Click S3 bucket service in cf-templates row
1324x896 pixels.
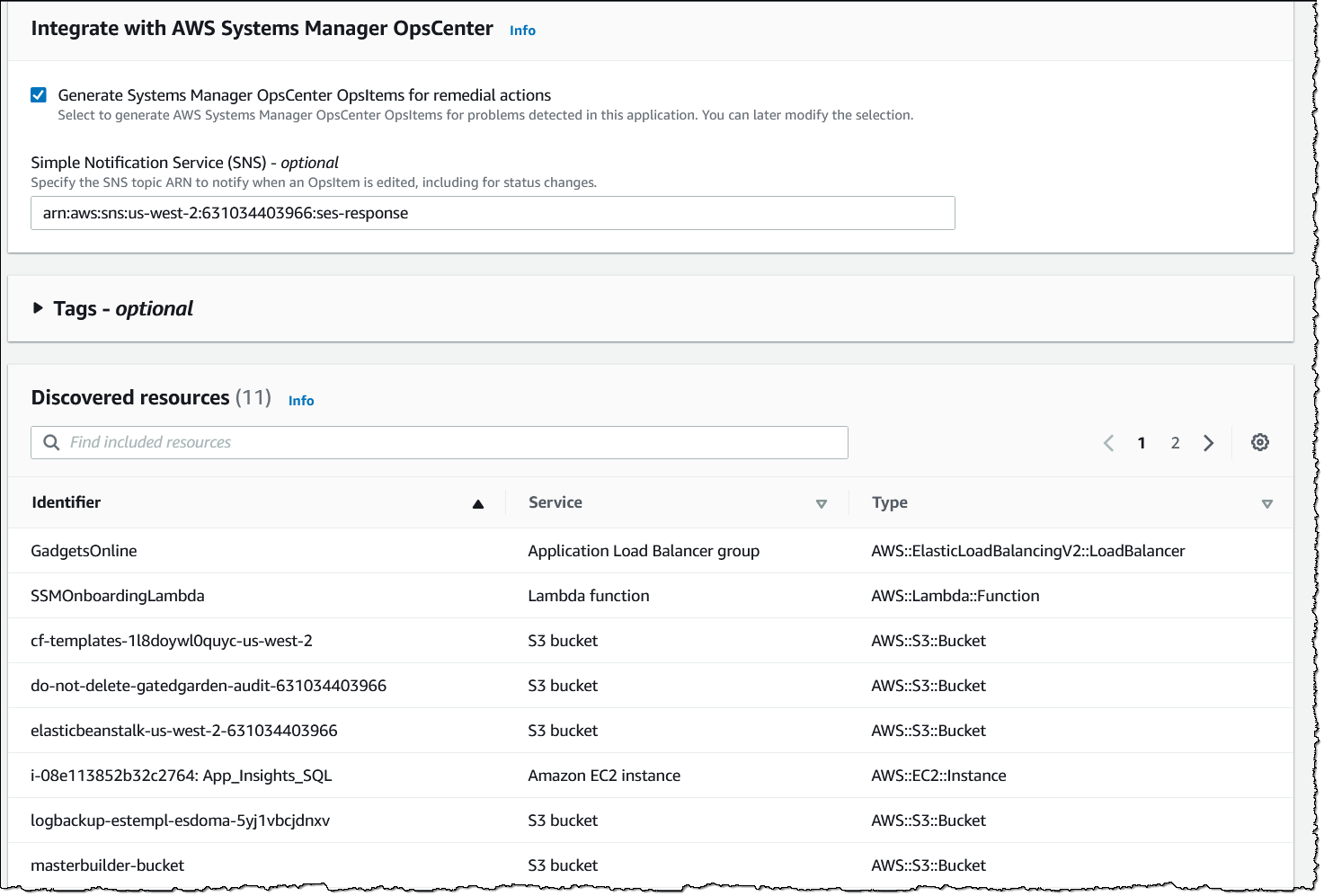(x=563, y=641)
